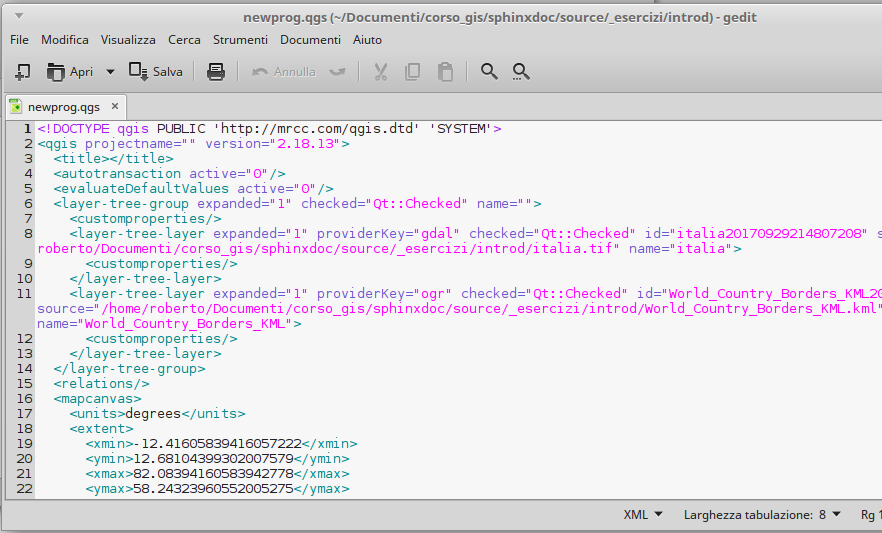
Task: Click the evaluateDefaultValues line
Action: point(194,189)
